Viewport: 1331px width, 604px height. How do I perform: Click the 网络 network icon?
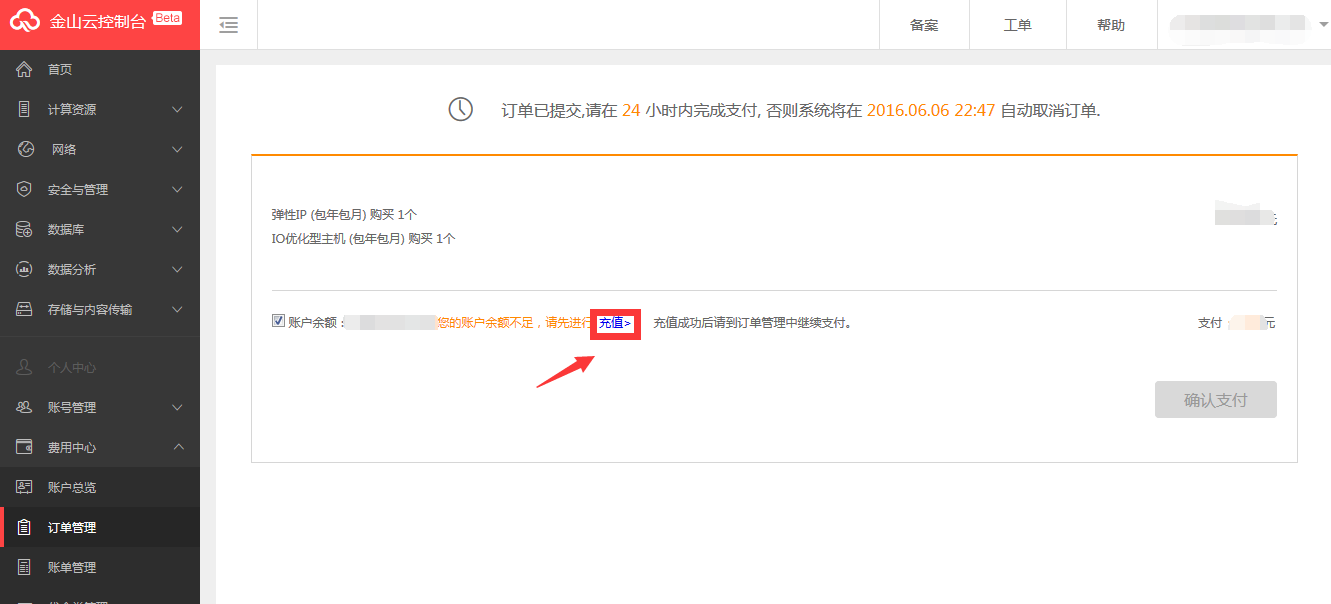pyautogui.click(x=27, y=150)
